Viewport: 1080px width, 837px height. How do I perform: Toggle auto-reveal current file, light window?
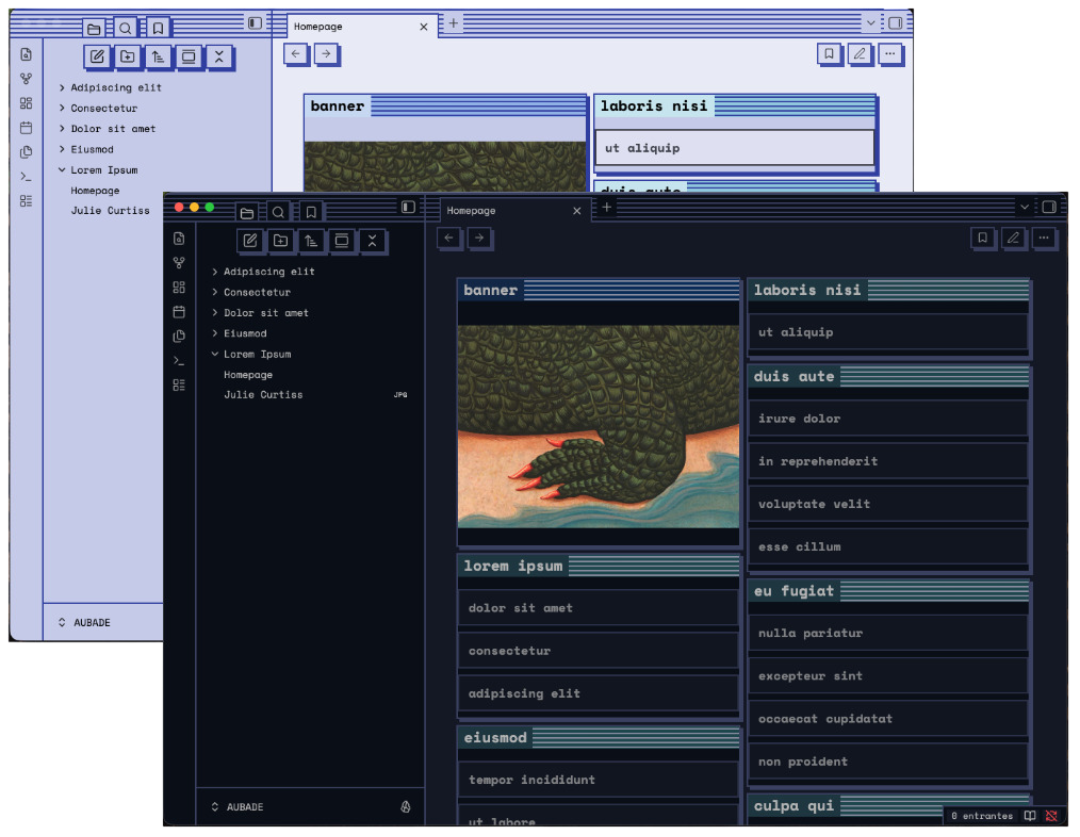coord(188,56)
